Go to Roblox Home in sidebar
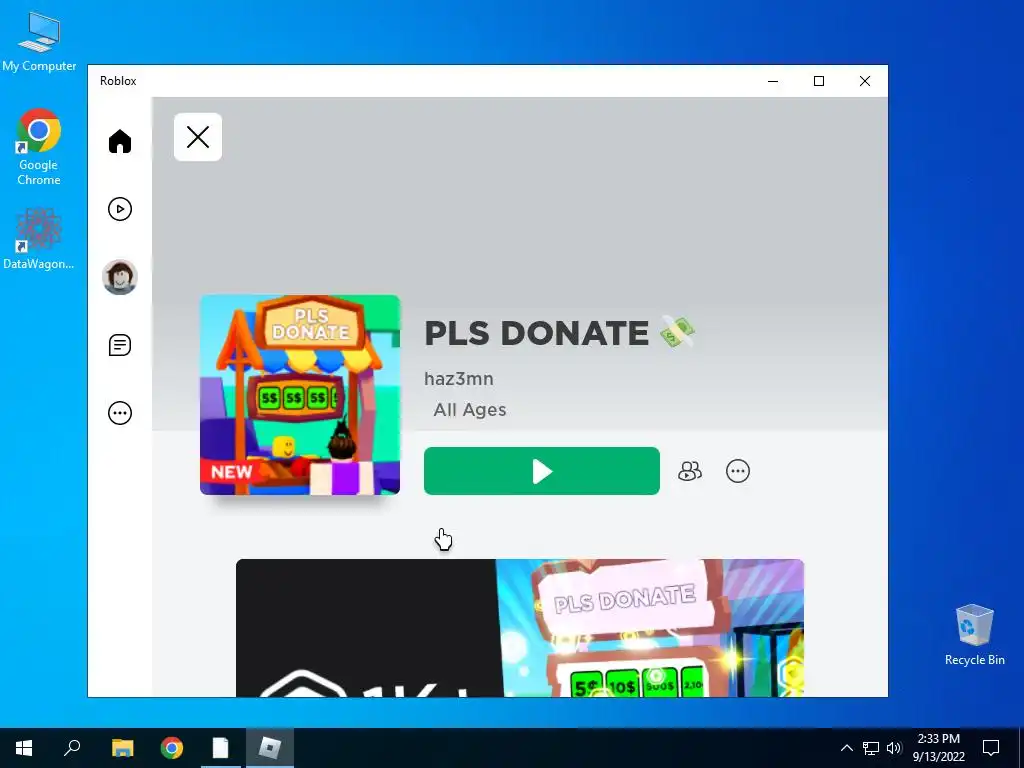The width and height of the screenshot is (1024, 768). point(120,141)
